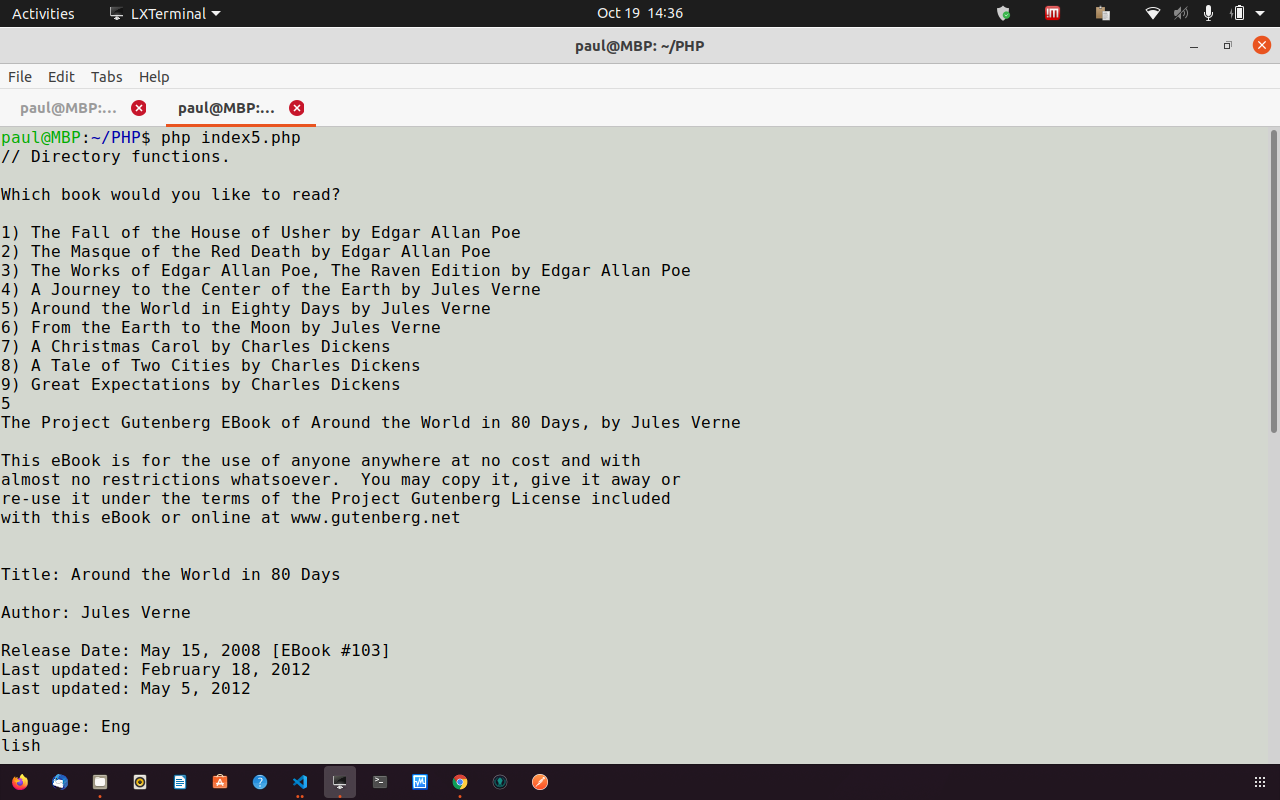
Task: Launch LibreOffice Writer from the dock
Action: click(x=180, y=782)
